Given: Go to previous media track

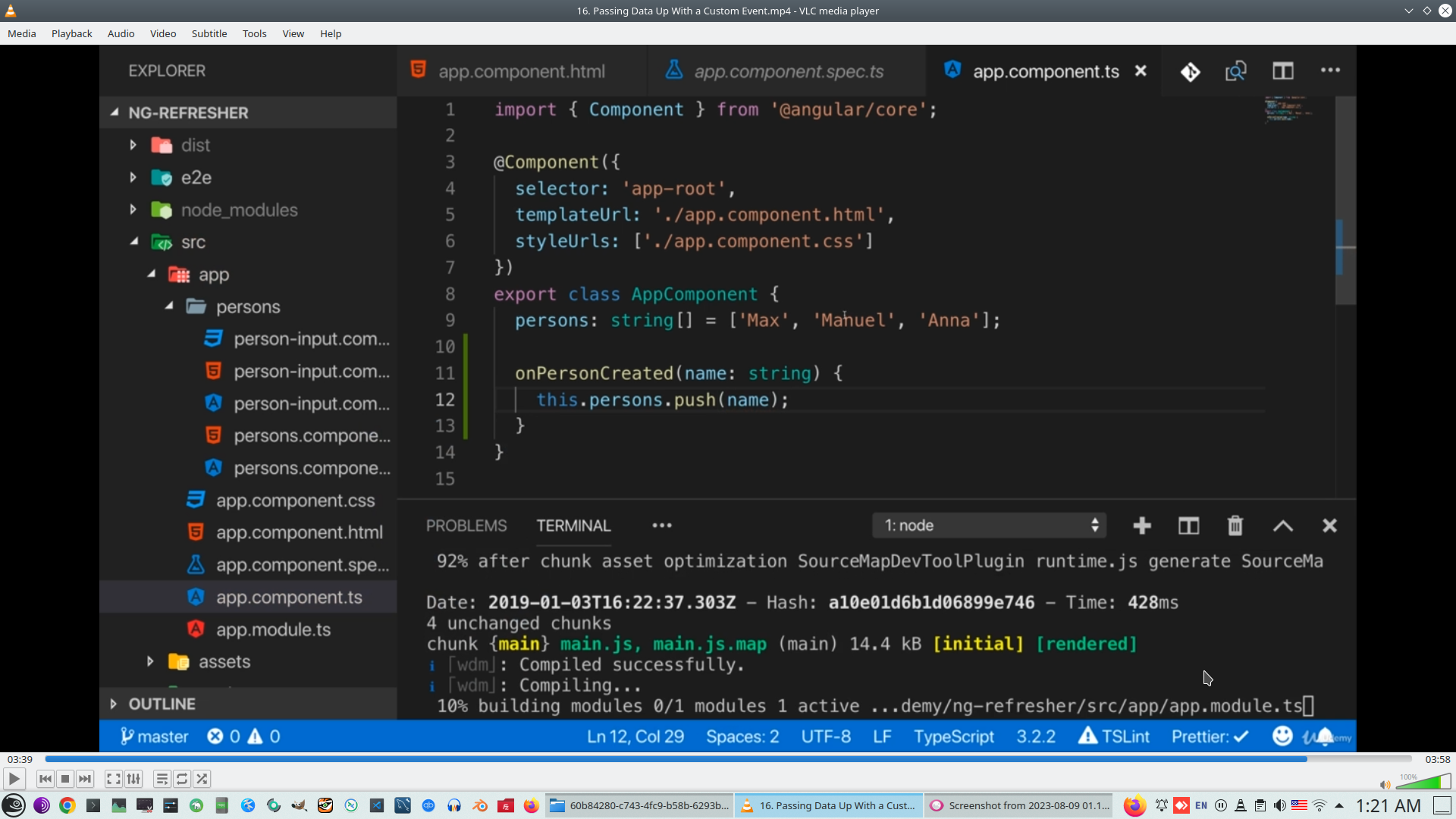Looking at the screenshot, I should (x=45, y=779).
